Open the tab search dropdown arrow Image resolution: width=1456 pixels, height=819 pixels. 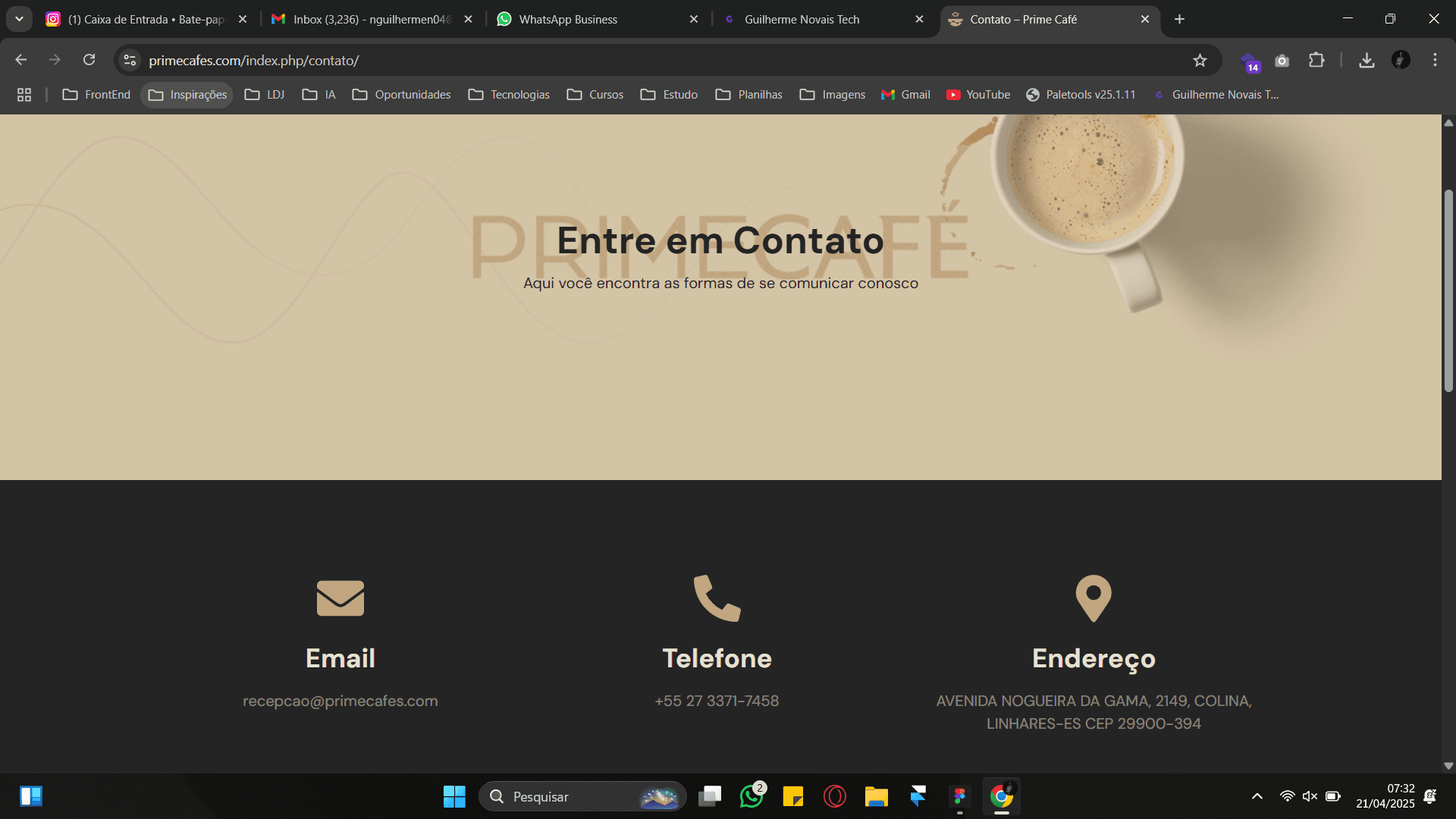(x=19, y=19)
